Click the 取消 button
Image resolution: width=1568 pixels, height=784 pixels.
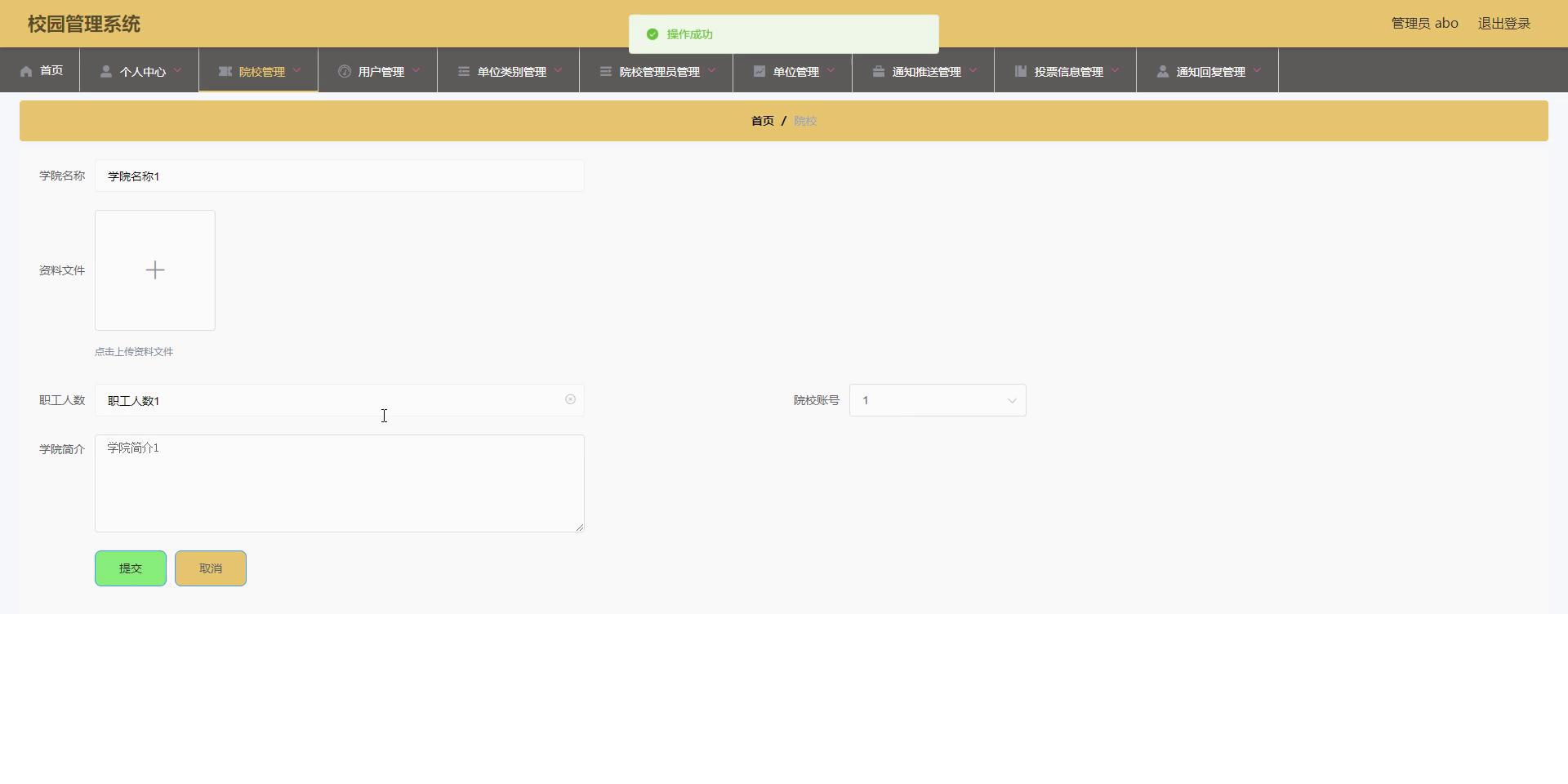click(x=211, y=568)
